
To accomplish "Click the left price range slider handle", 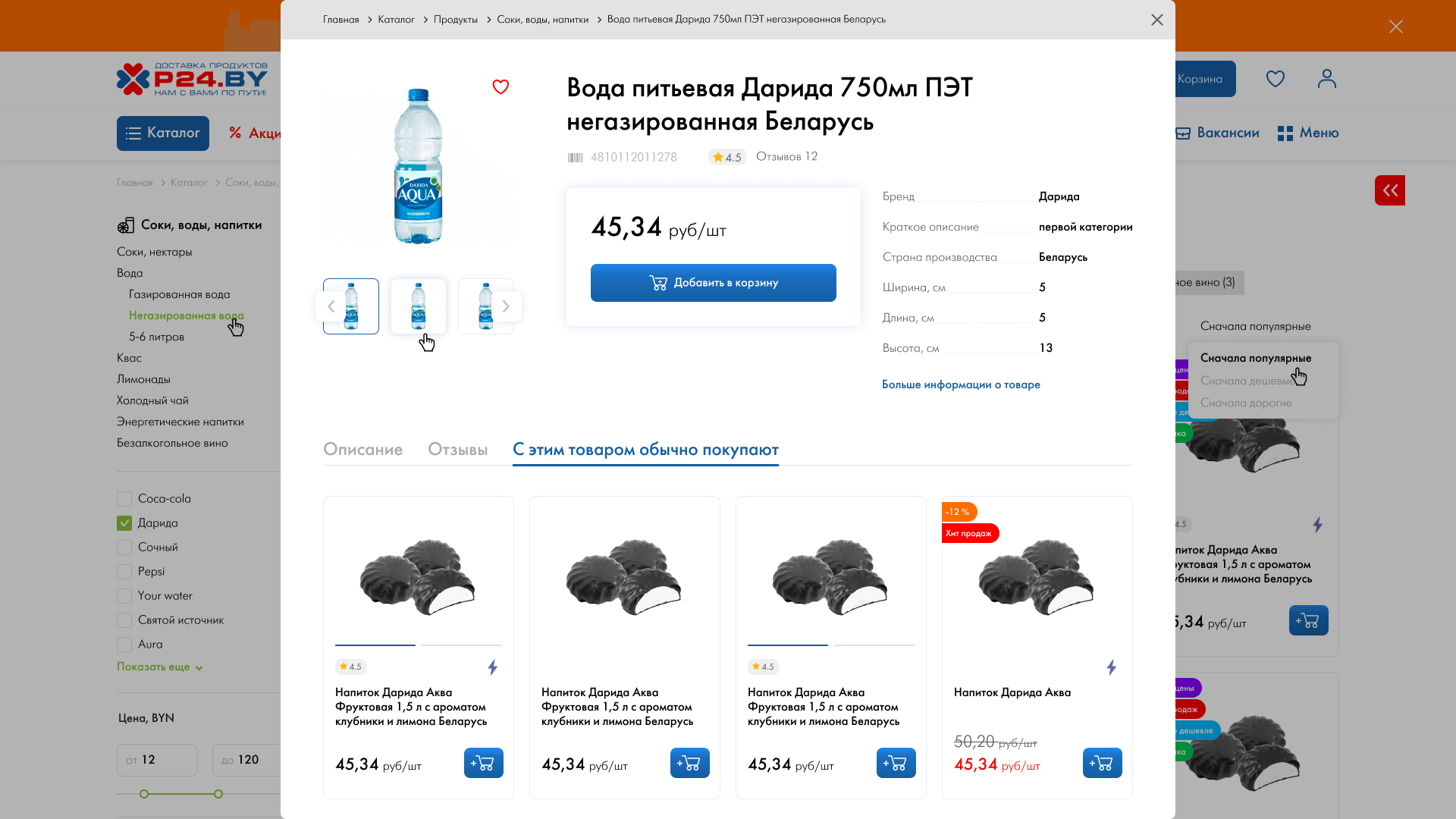I will pyautogui.click(x=144, y=794).
